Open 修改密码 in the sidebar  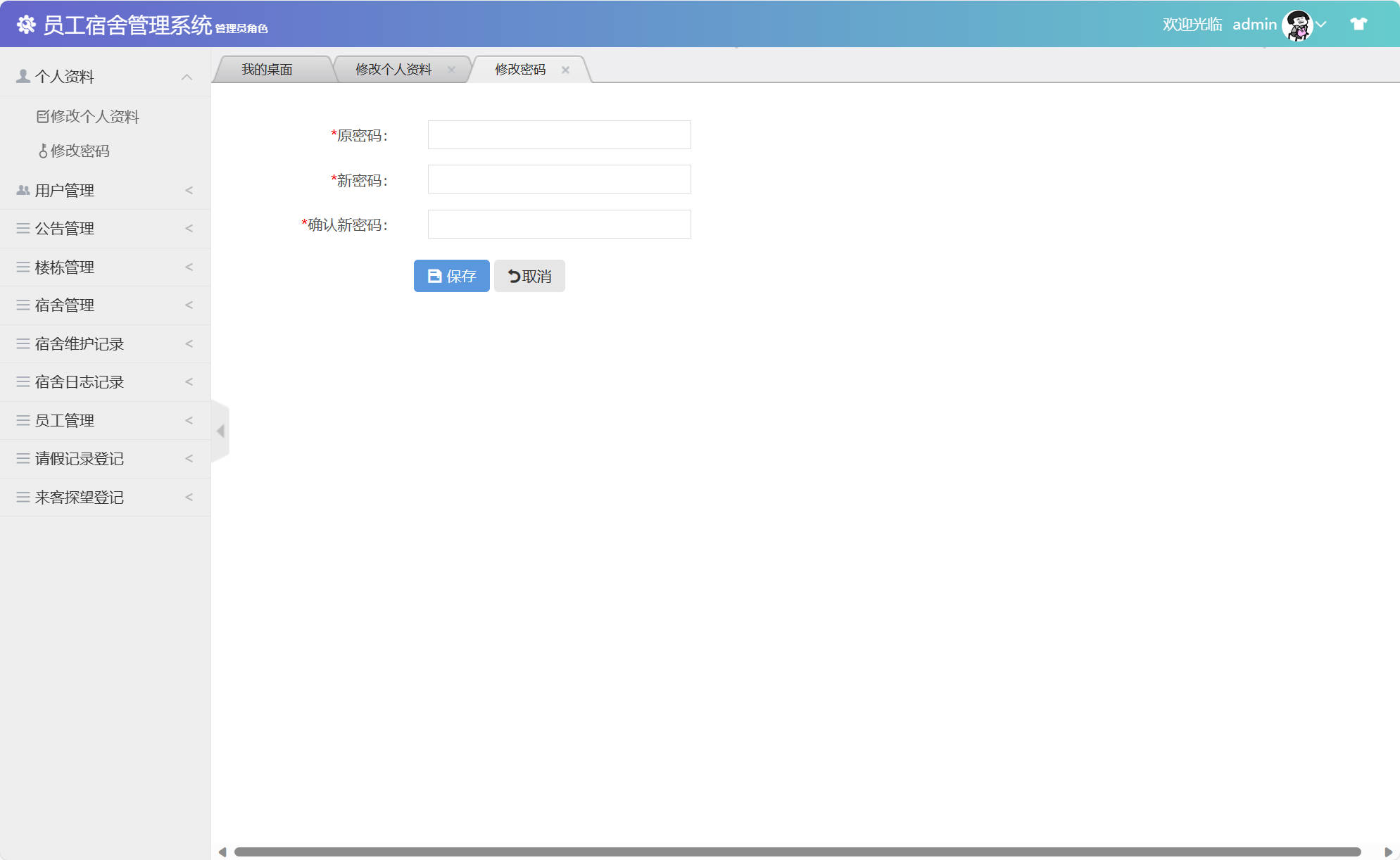point(80,151)
